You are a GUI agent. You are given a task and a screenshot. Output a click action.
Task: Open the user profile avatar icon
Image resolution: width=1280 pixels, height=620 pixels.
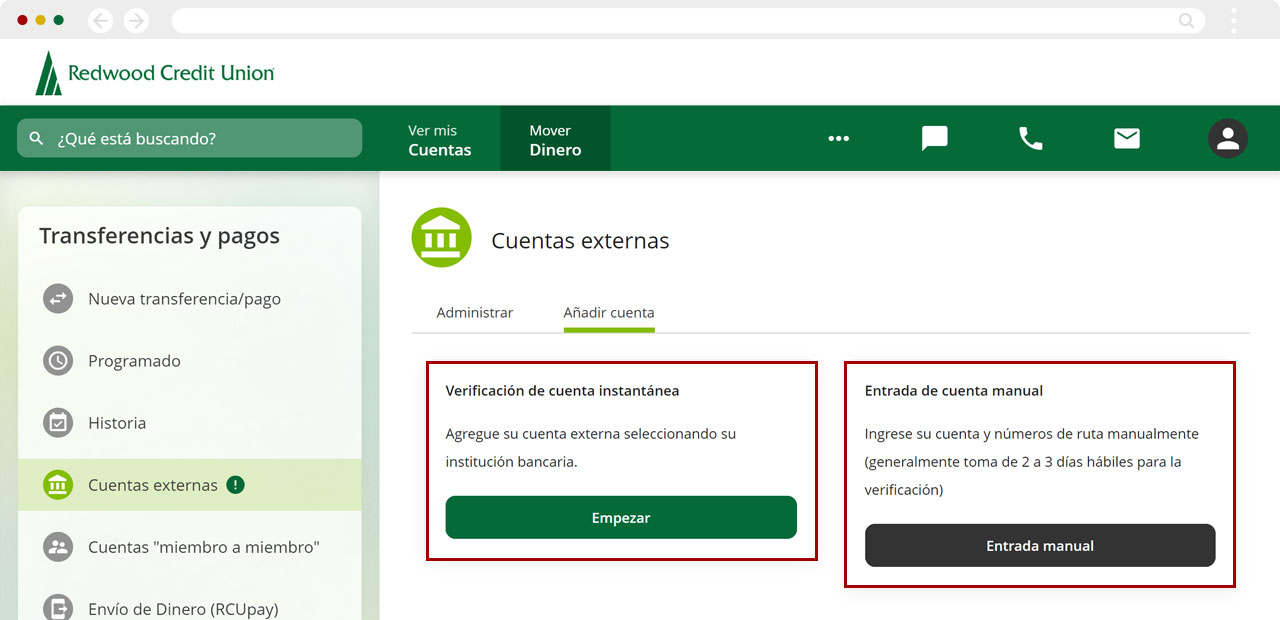pos(1228,139)
